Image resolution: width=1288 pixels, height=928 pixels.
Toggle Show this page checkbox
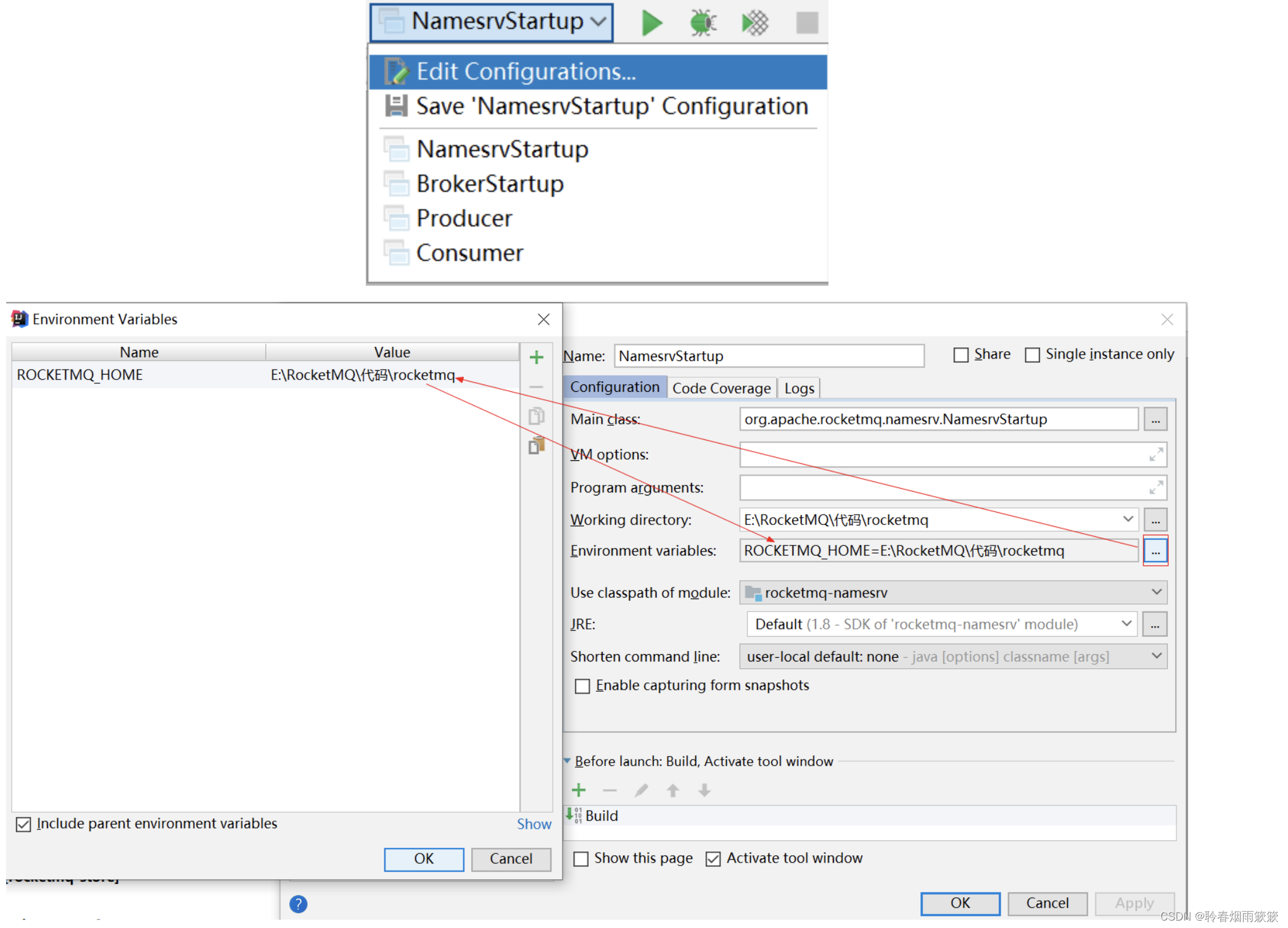[x=581, y=859]
